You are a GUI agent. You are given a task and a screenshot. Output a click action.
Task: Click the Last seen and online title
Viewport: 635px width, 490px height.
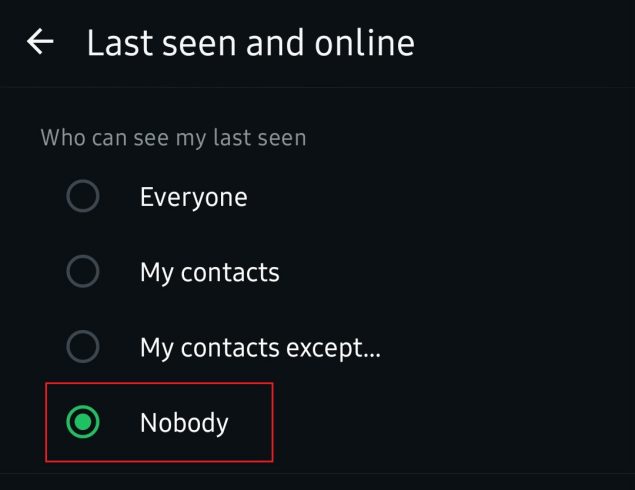251,43
